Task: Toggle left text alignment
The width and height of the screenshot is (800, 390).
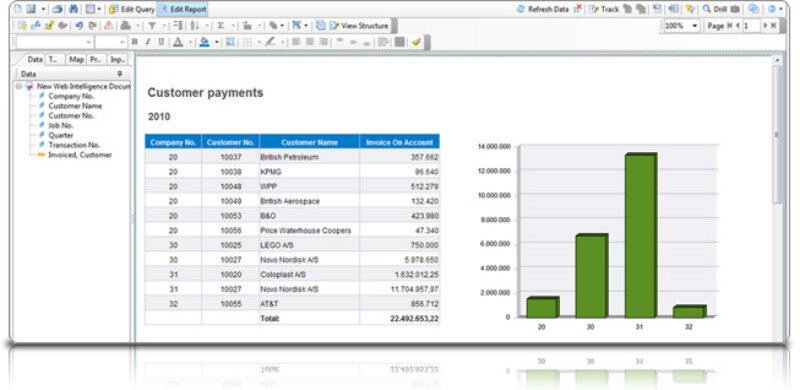Action: pos(296,42)
